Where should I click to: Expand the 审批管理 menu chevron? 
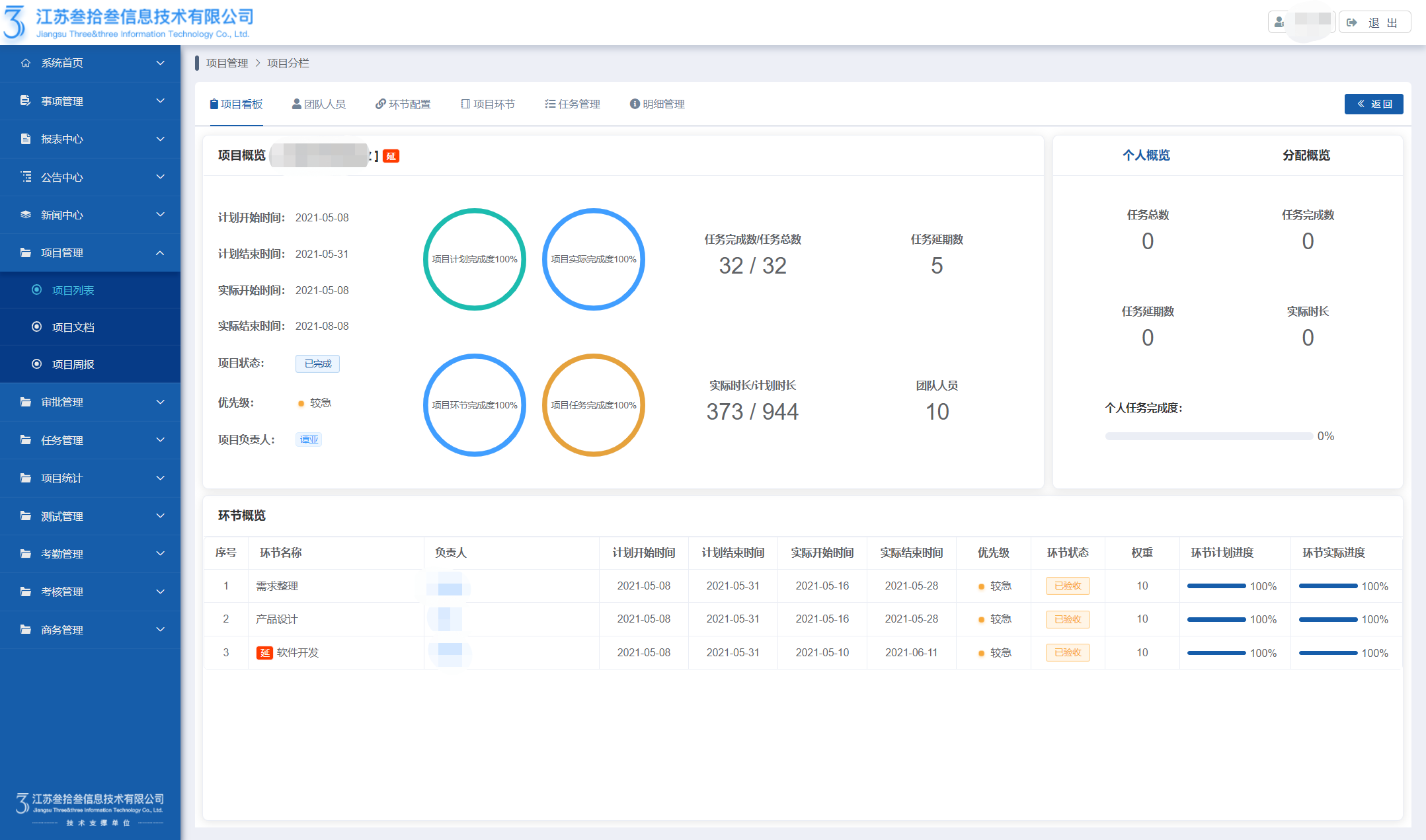160,402
